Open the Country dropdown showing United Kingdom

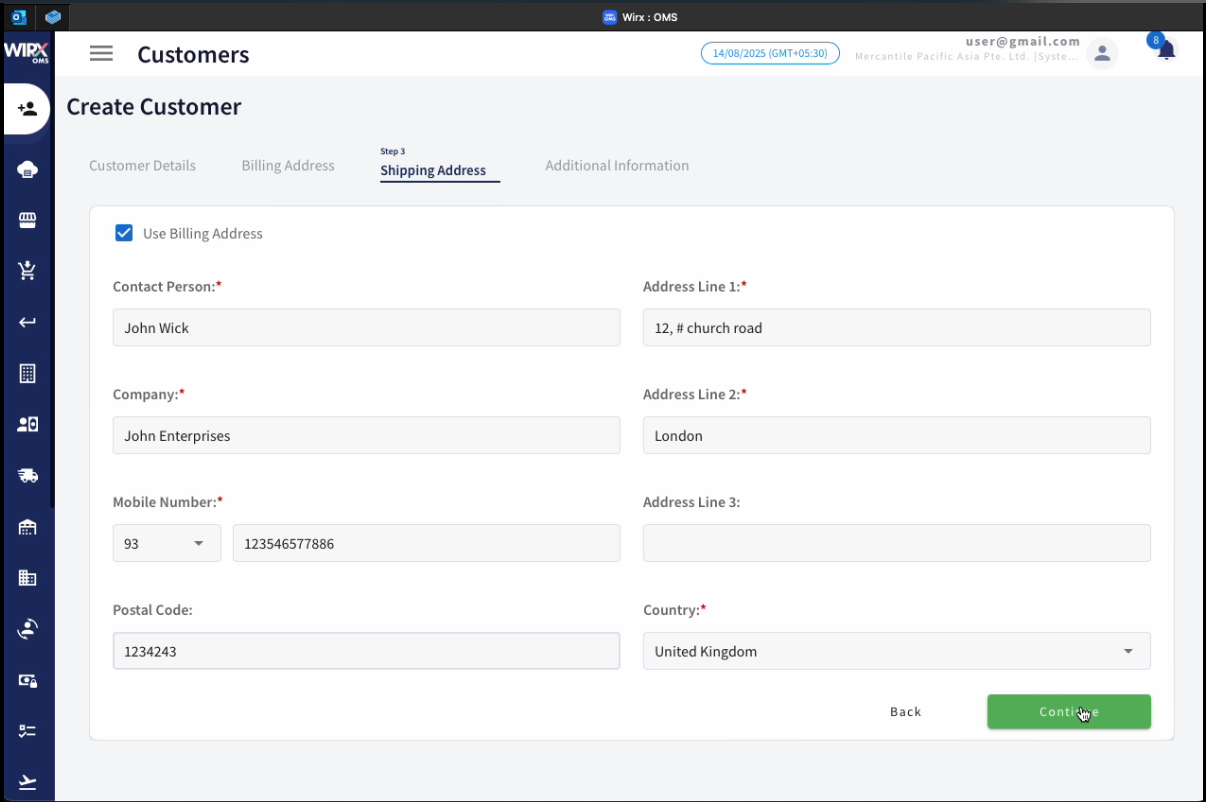coord(896,651)
